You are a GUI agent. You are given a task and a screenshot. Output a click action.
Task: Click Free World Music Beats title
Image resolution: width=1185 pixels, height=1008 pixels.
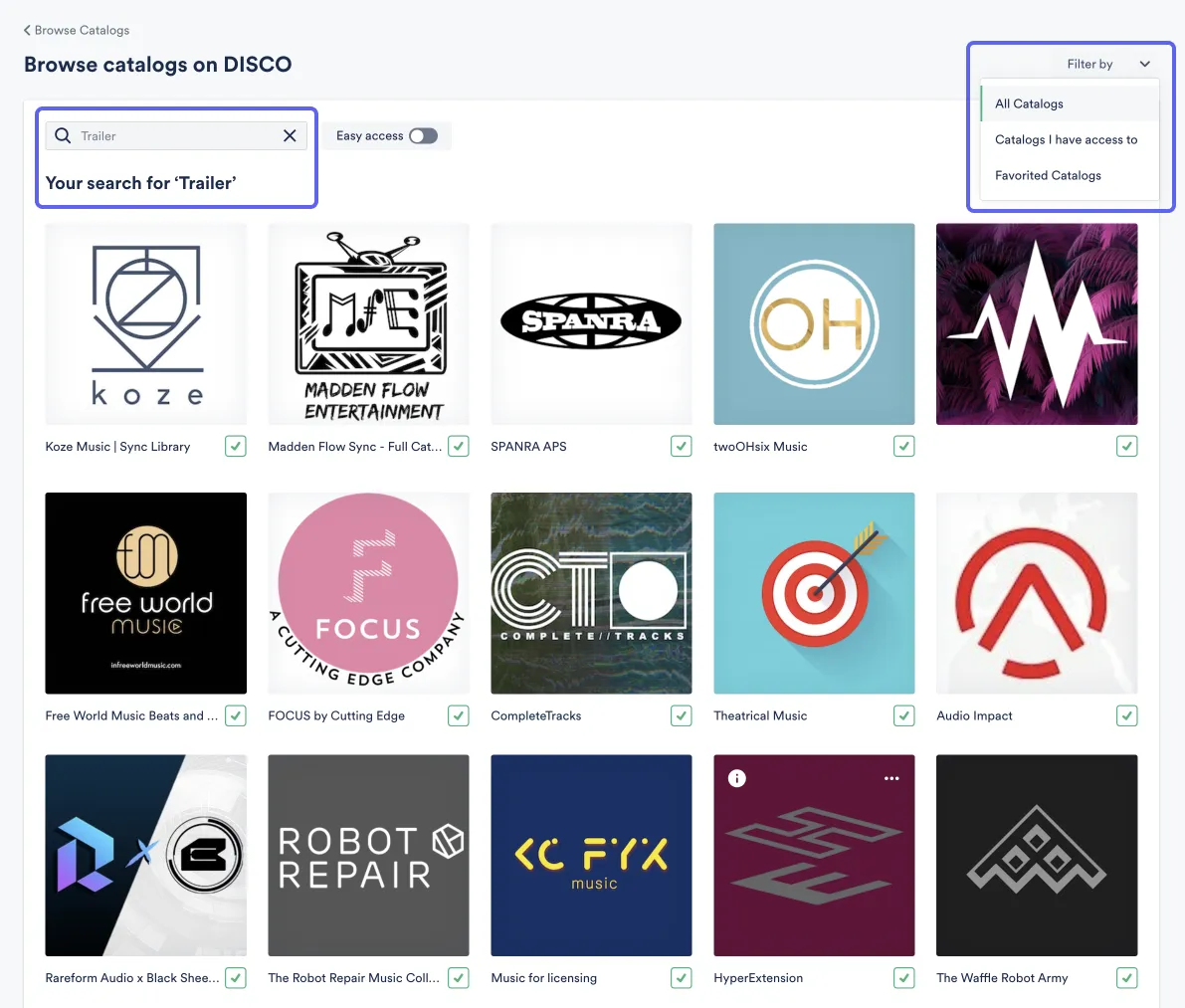[131, 715]
